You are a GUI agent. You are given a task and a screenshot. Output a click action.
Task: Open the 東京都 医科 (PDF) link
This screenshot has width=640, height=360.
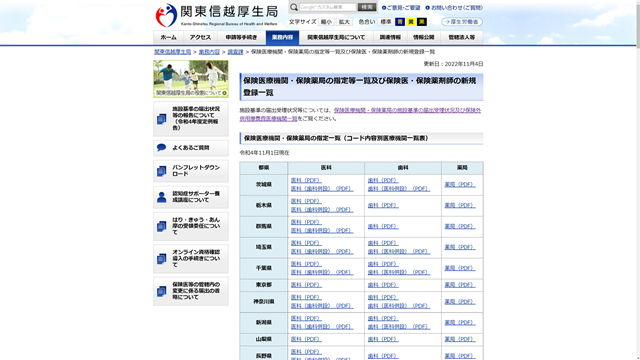click(x=306, y=284)
